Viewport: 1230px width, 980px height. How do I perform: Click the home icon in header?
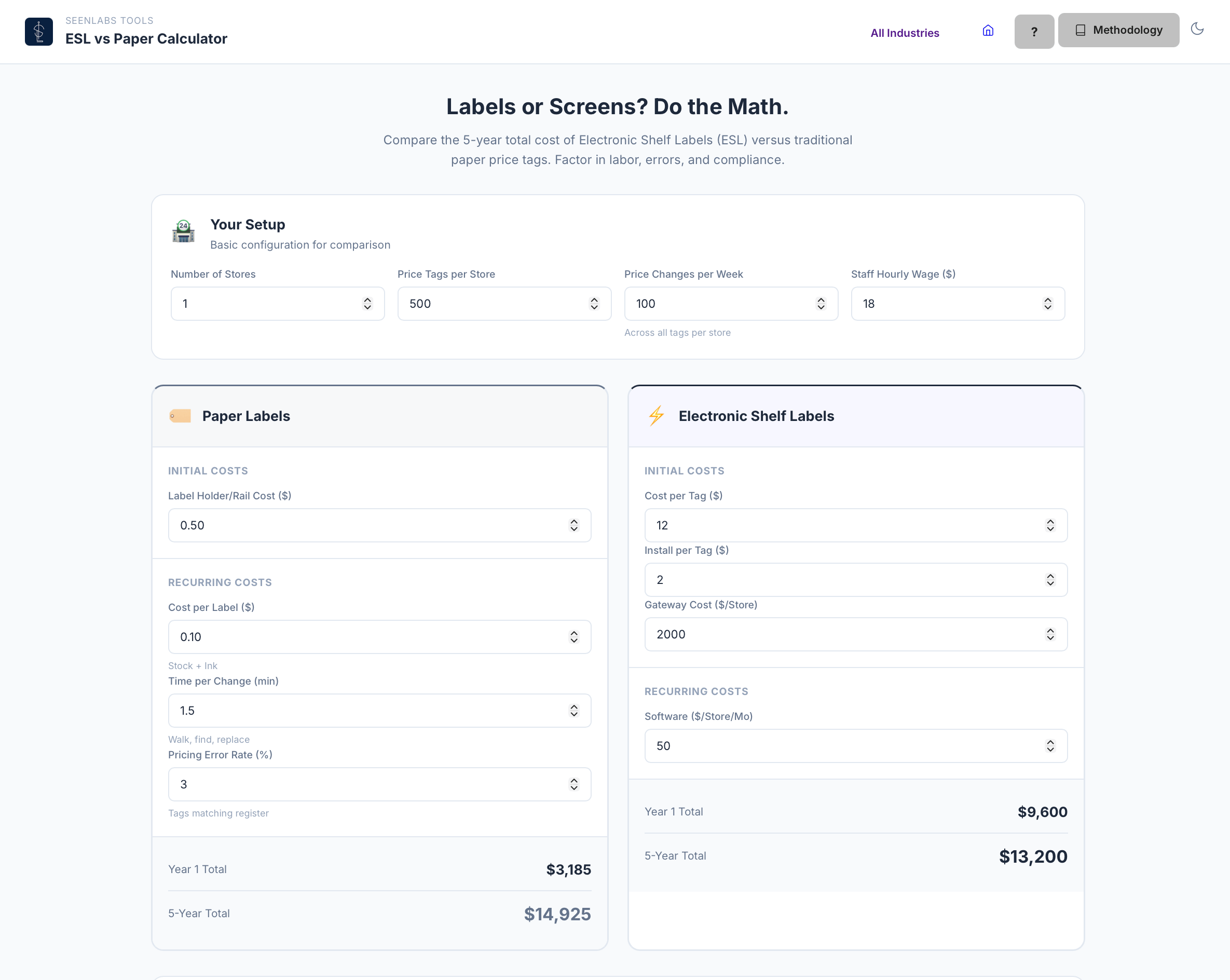988,31
